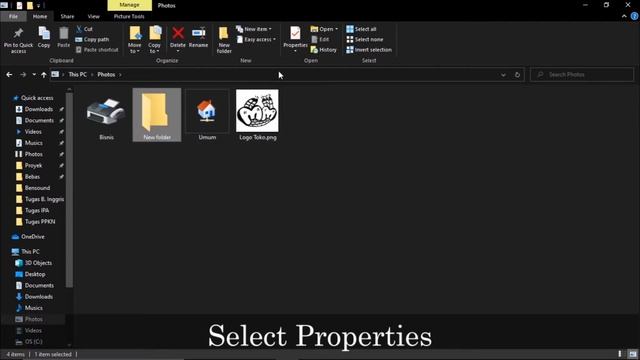The height and width of the screenshot is (360, 640).
Task: Switch to the Share tab
Action: 67,16
